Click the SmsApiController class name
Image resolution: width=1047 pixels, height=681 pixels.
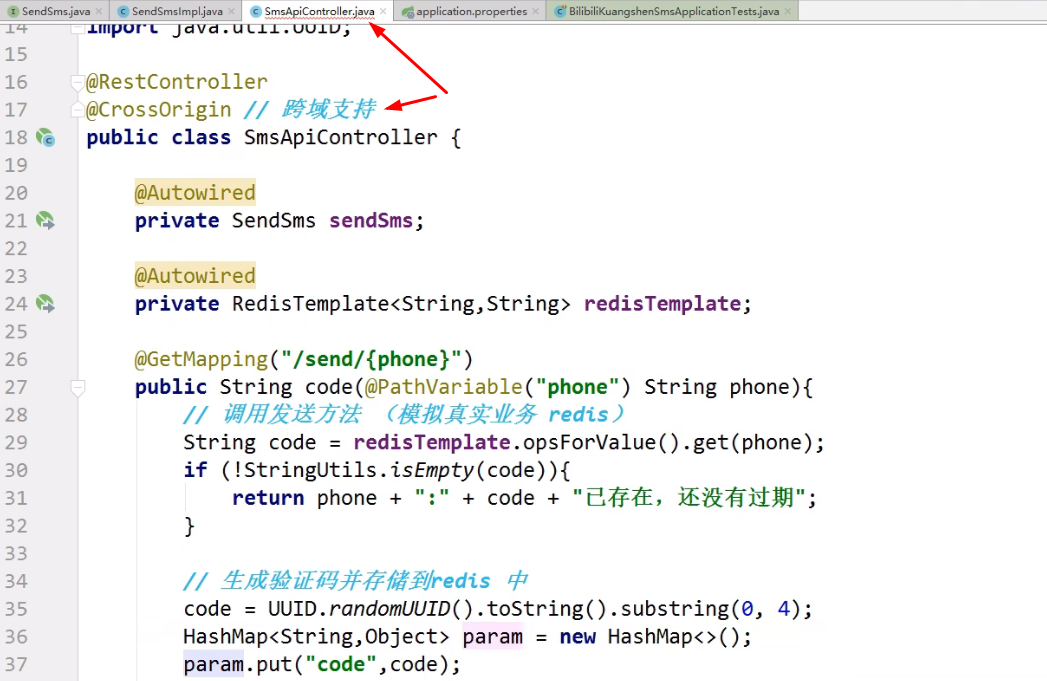[x=341, y=138]
